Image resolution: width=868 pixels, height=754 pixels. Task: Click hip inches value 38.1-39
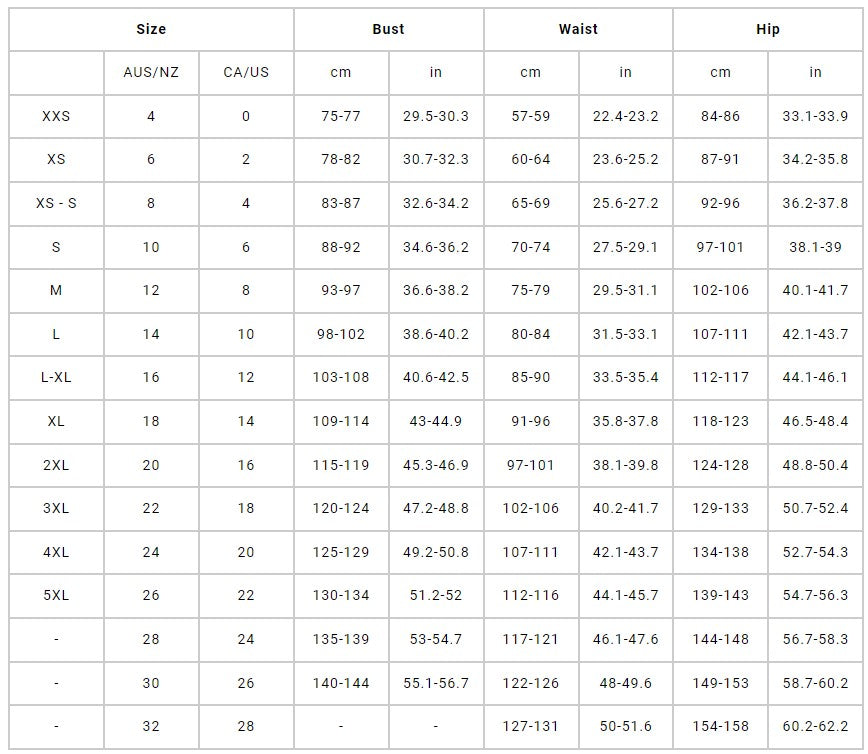(815, 247)
